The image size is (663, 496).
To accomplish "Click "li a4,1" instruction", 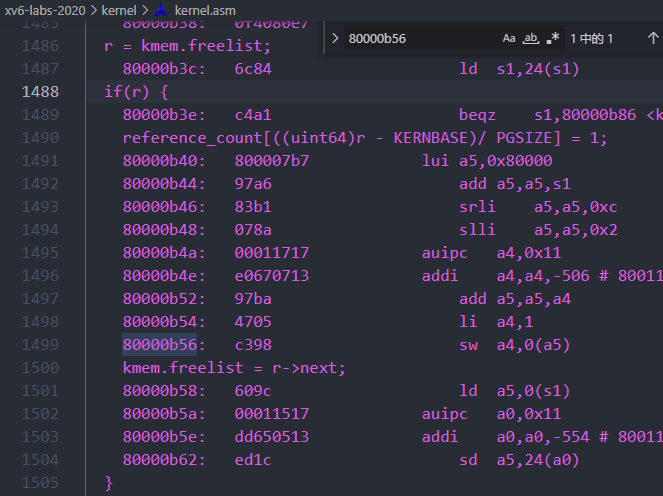I will [496, 322].
